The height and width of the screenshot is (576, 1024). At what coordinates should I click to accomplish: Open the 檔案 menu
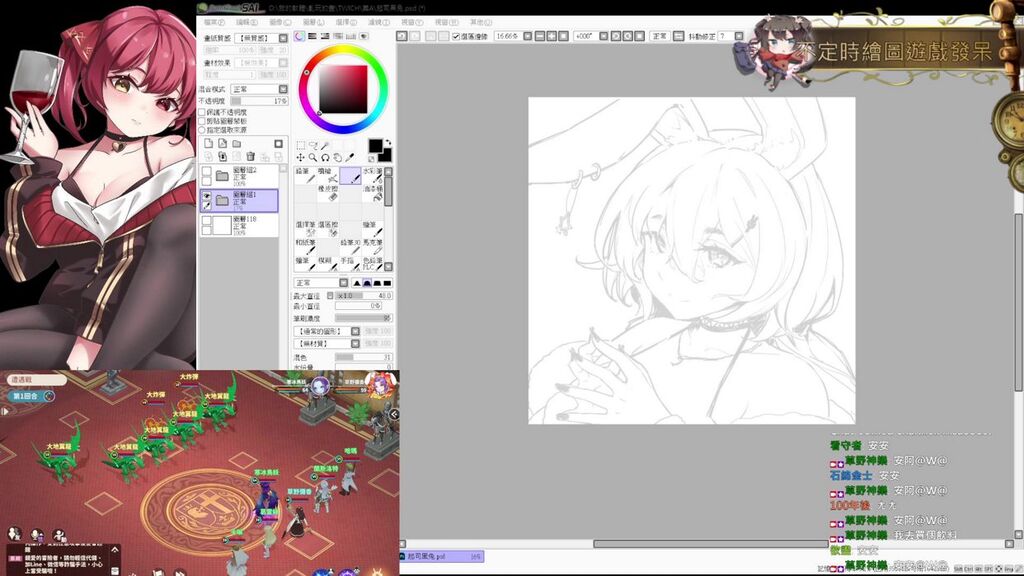coord(214,23)
